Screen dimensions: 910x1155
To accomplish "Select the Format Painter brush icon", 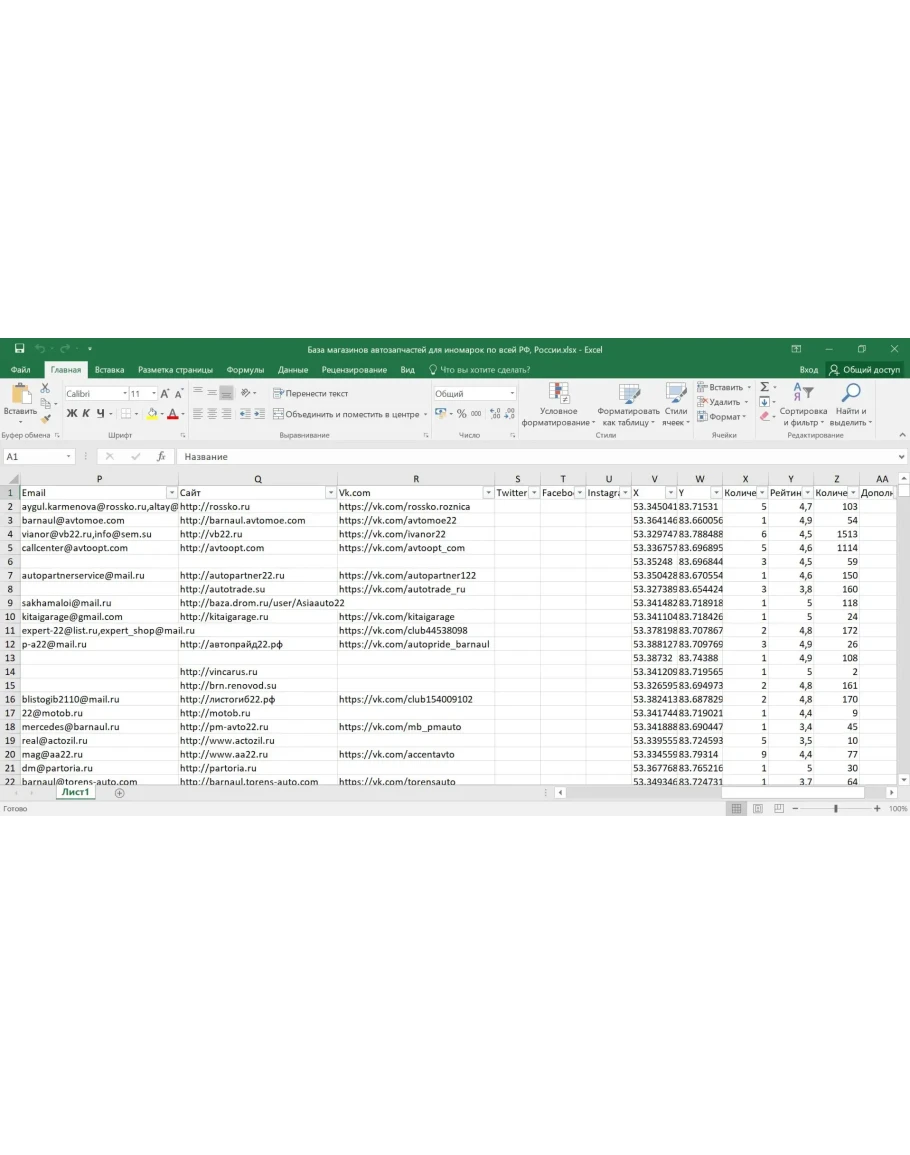I will click(46, 418).
